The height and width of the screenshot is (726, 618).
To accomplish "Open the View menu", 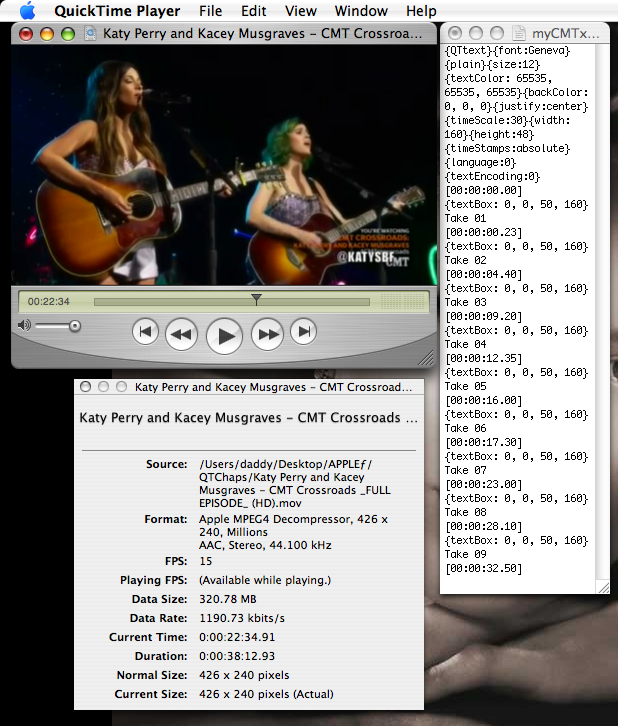I will (x=301, y=11).
